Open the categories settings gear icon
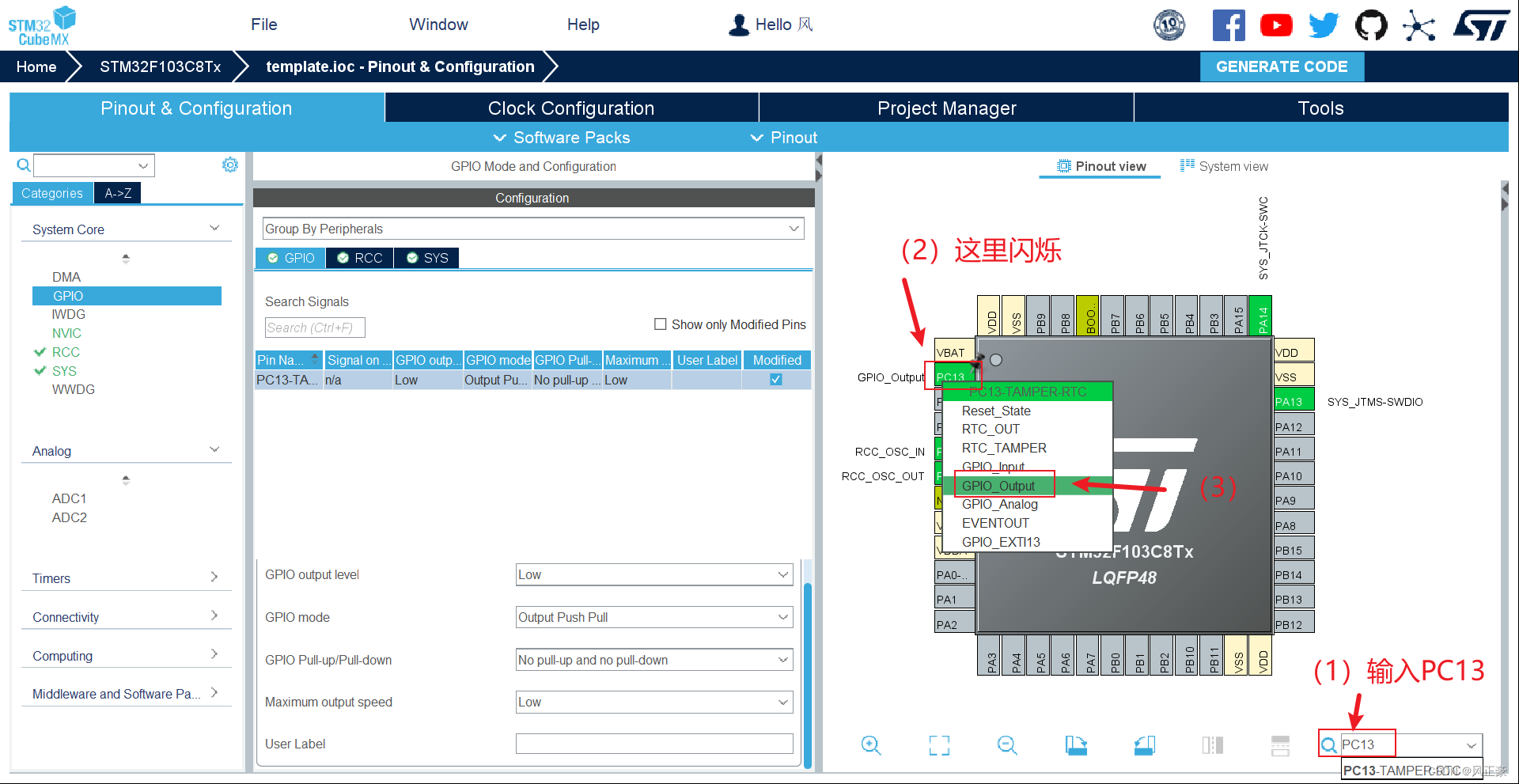 (230, 165)
